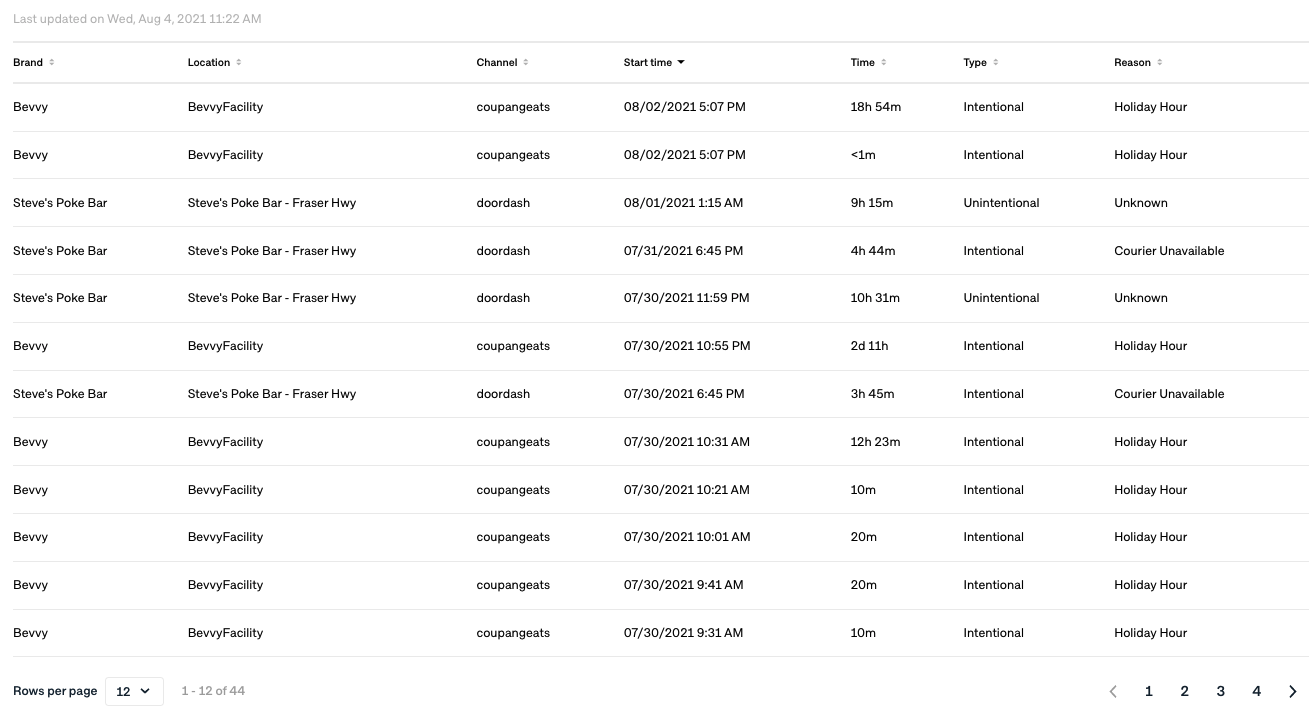This screenshot has width=1315, height=715.
Task: Click the Last updated timestamp text
Action: tap(138, 19)
